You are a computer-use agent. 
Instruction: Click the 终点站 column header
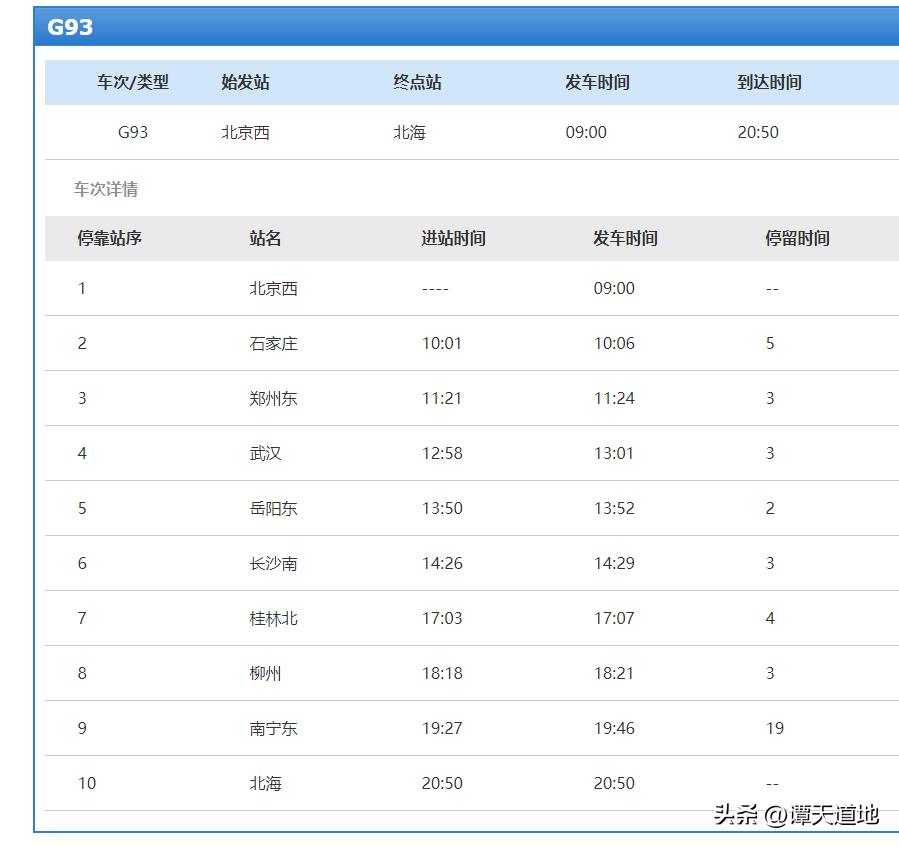coord(413,83)
